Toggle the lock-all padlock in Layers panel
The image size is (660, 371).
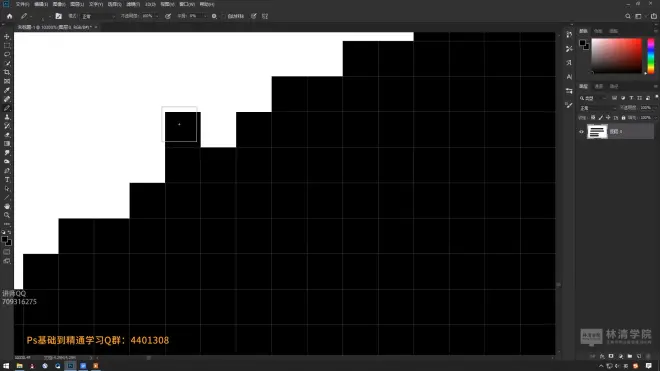coord(623,117)
